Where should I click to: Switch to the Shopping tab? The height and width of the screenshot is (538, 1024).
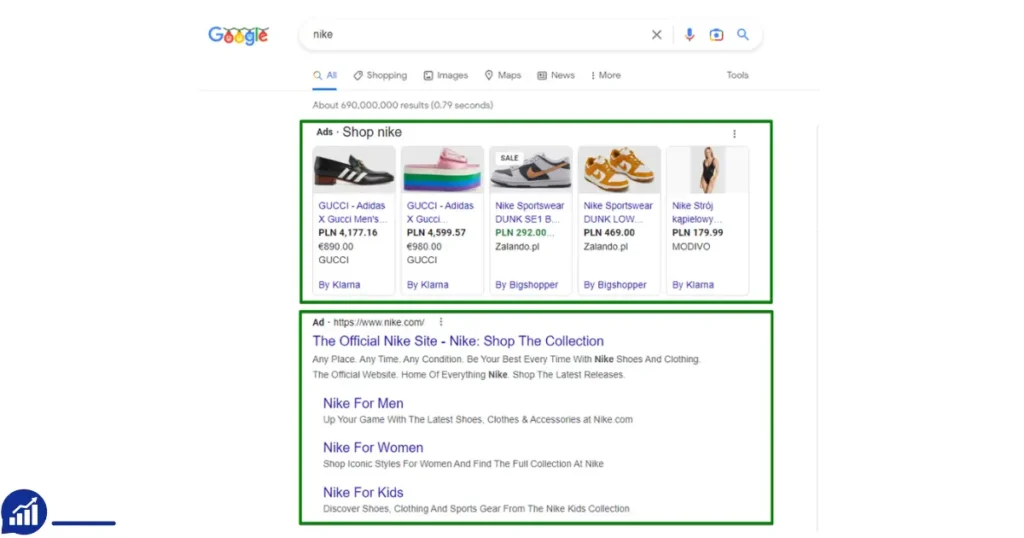pyautogui.click(x=380, y=76)
